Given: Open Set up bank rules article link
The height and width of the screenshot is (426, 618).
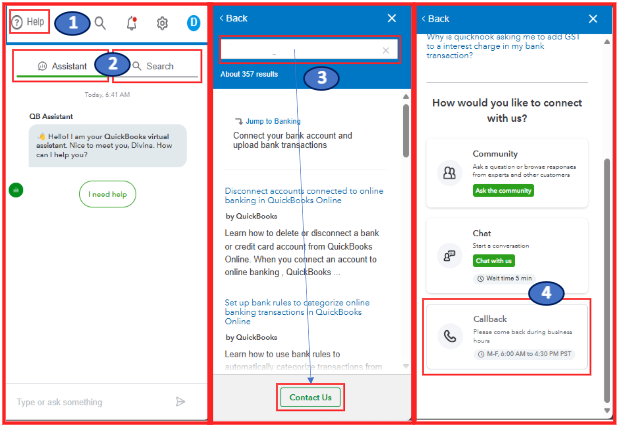Looking at the screenshot, I should (297, 312).
